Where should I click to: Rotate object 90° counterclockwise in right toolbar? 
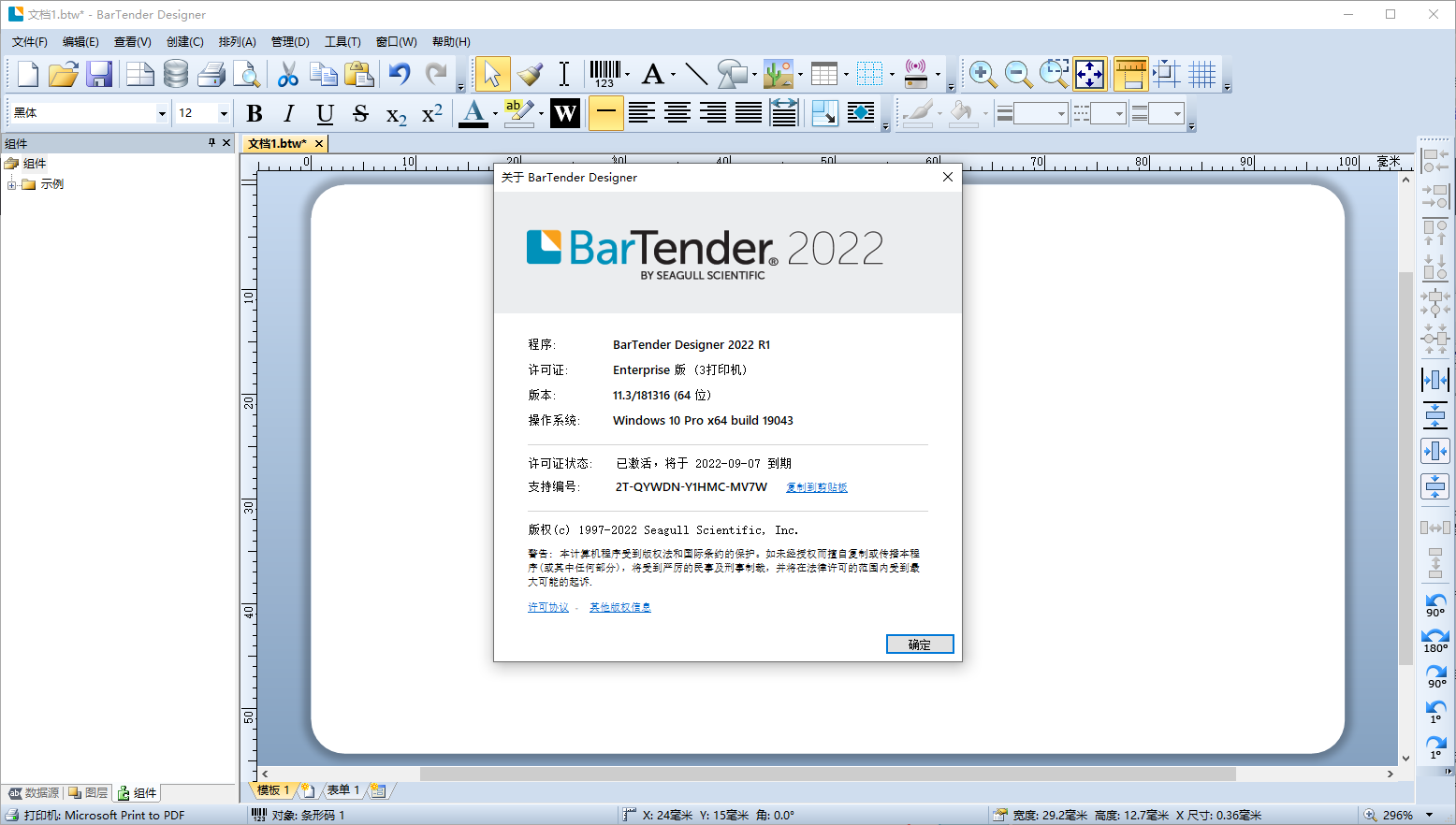click(x=1435, y=604)
